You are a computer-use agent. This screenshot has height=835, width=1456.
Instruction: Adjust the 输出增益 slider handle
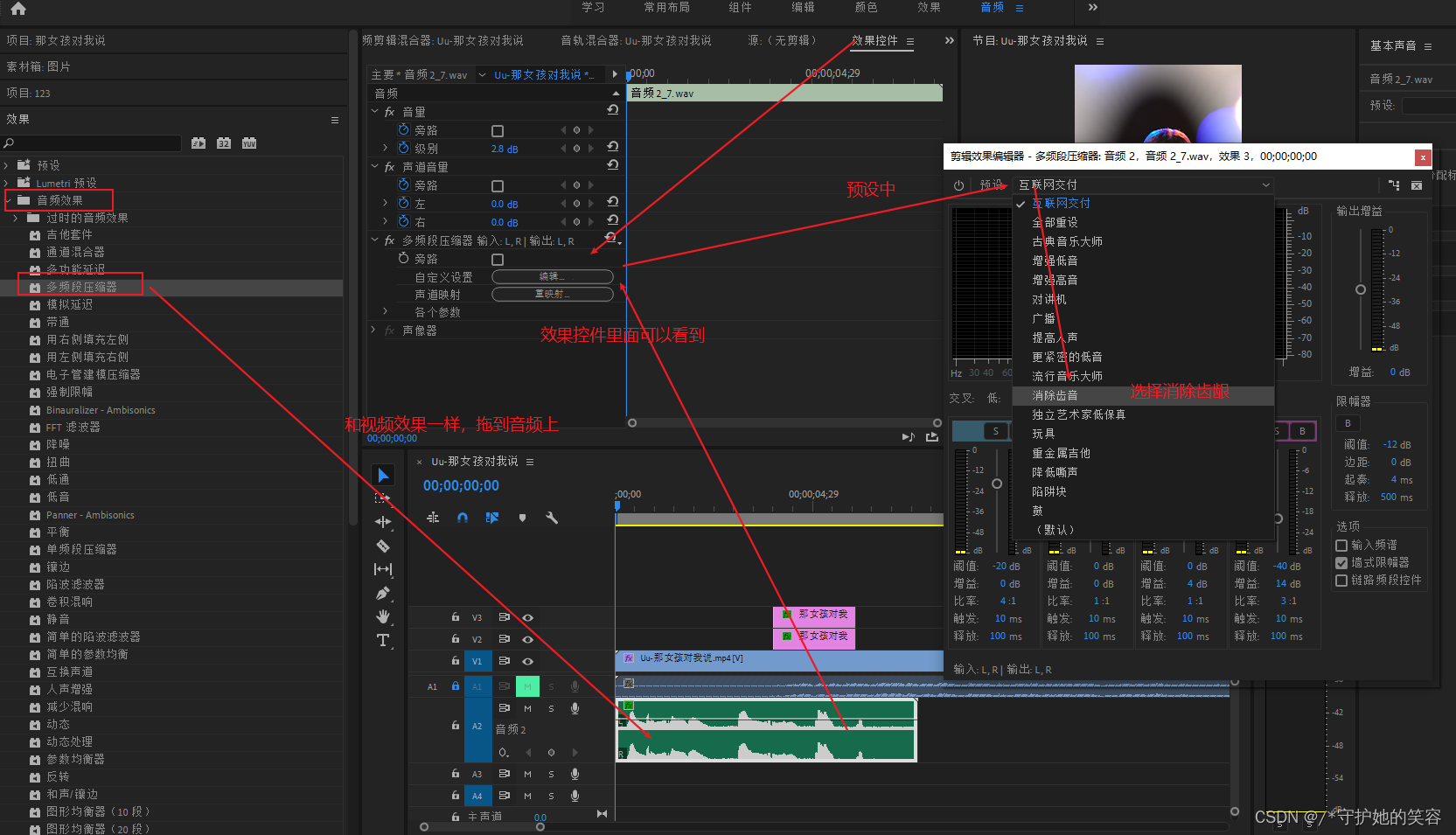coord(1361,289)
